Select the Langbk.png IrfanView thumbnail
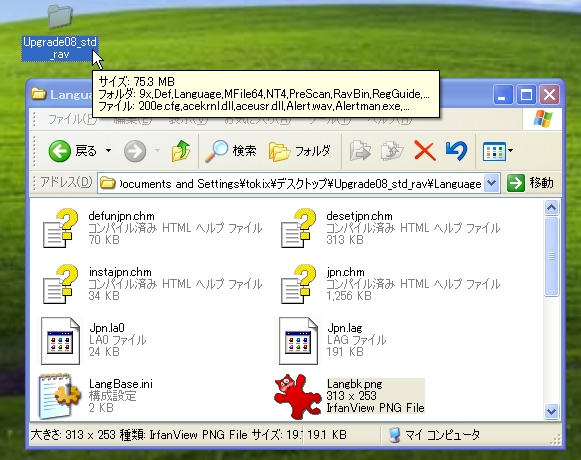 pyautogui.click(x=298, y=396)
